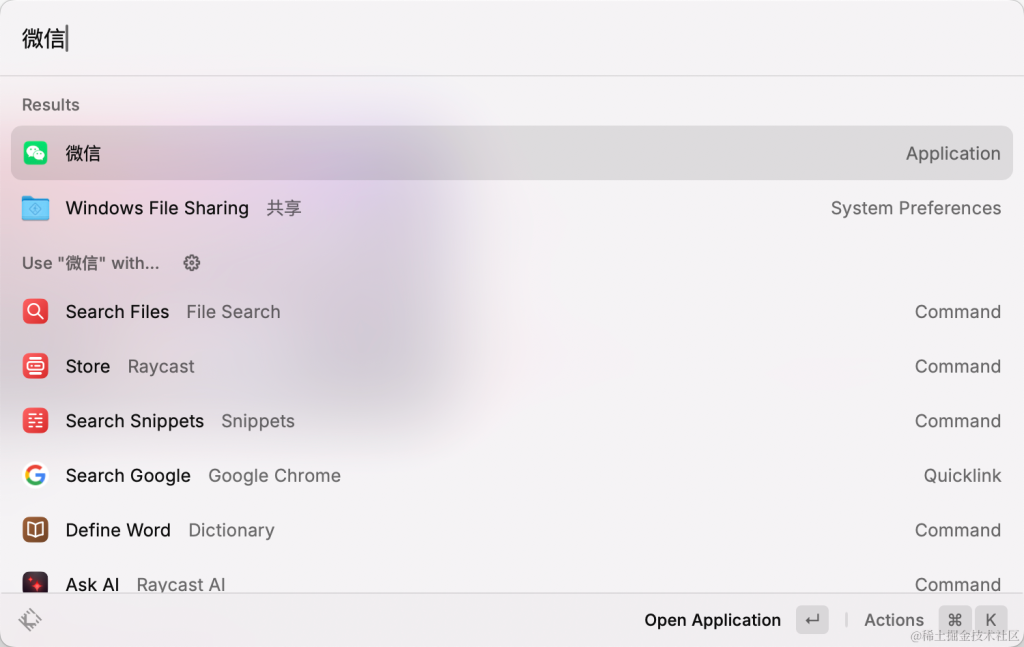Click the Raycast Store icon
The height and width of the screenshot is (647, 1024).
(35, 366)
